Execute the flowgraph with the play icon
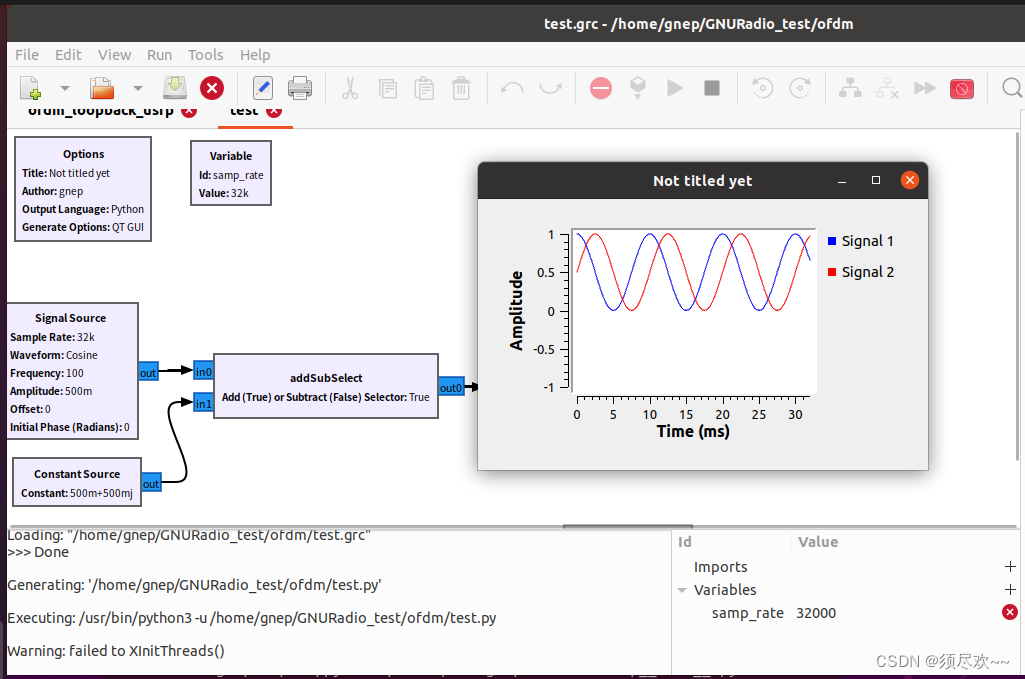This screenshot has height=679, width=1025. tap(674, 88)
